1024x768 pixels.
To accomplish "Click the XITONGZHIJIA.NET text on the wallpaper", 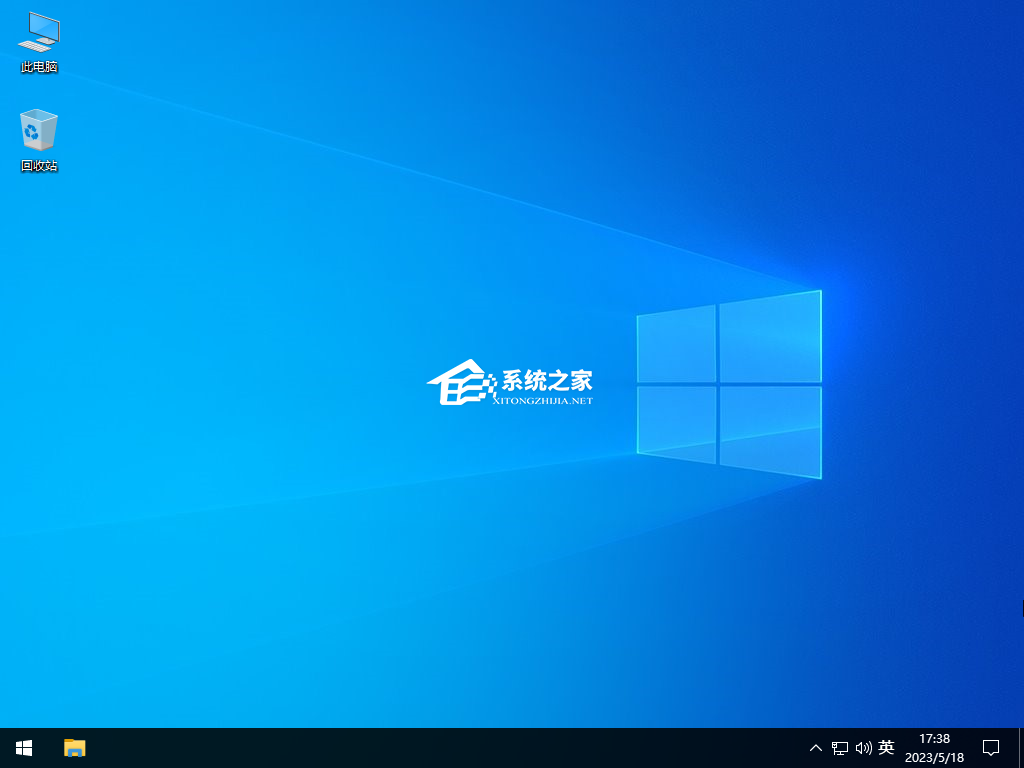I will coord(543,400).
